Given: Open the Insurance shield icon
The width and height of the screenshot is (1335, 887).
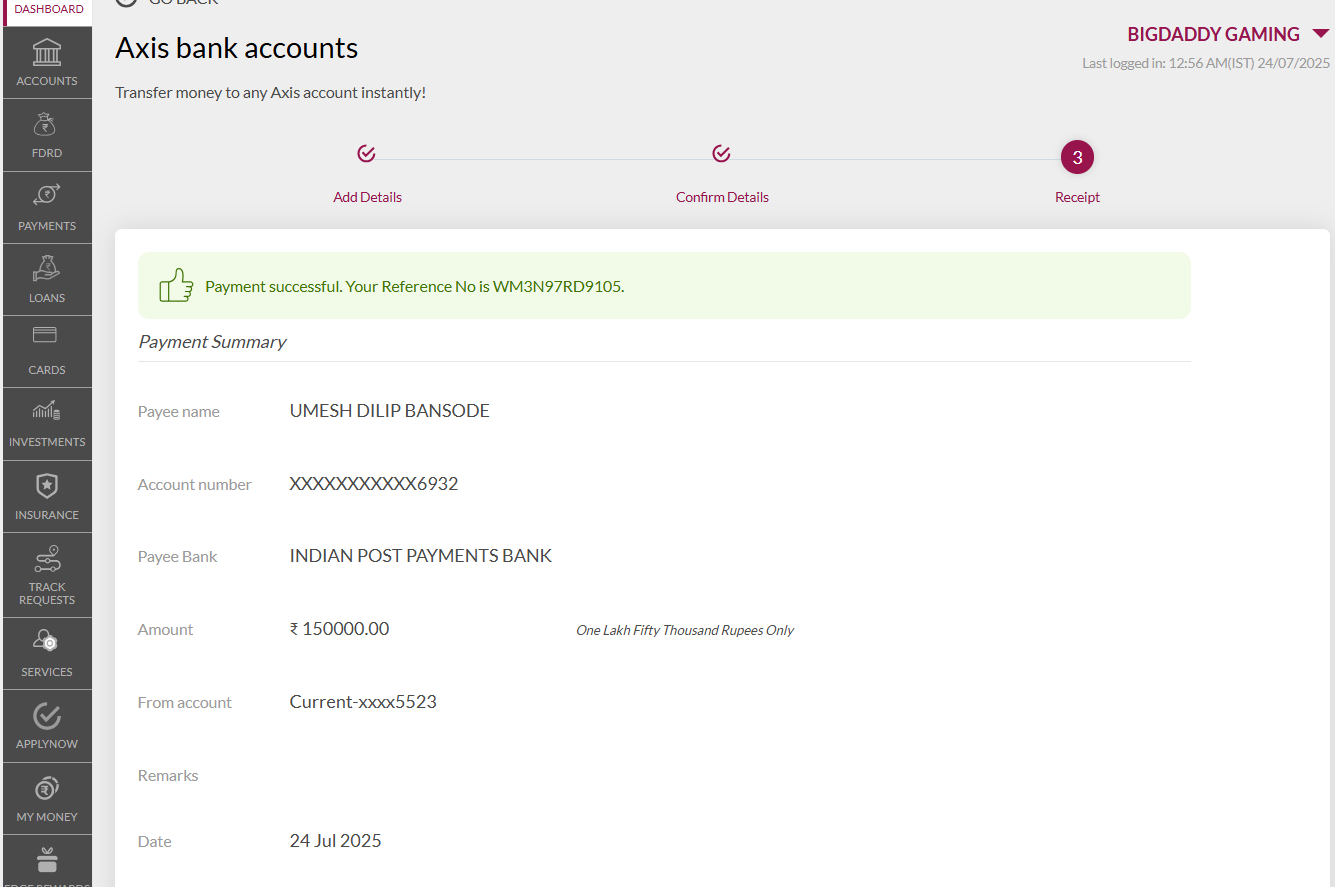Looking at the screenshot, I should click(x=47, y=486).
